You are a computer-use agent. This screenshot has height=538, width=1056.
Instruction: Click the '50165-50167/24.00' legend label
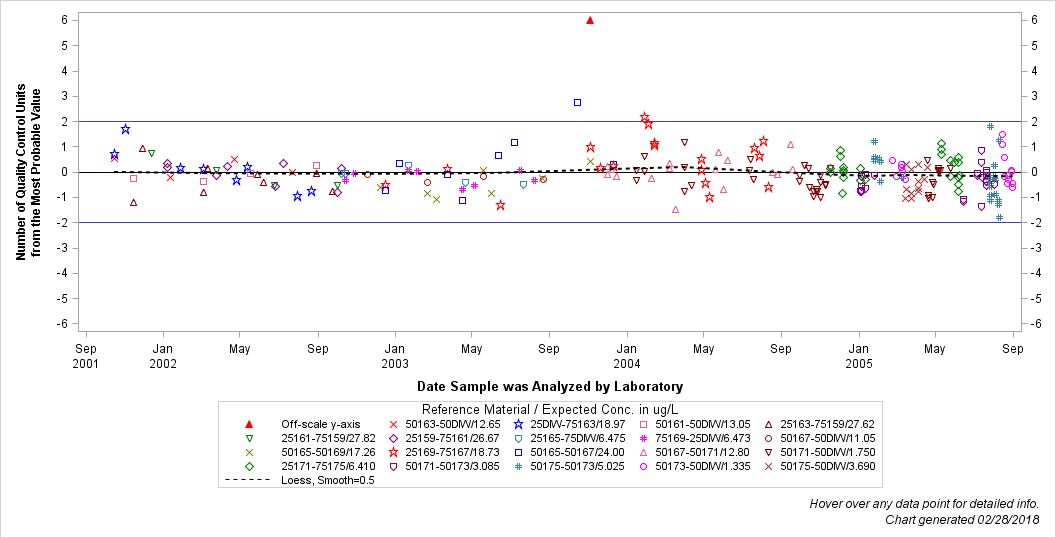coord(577,452)
